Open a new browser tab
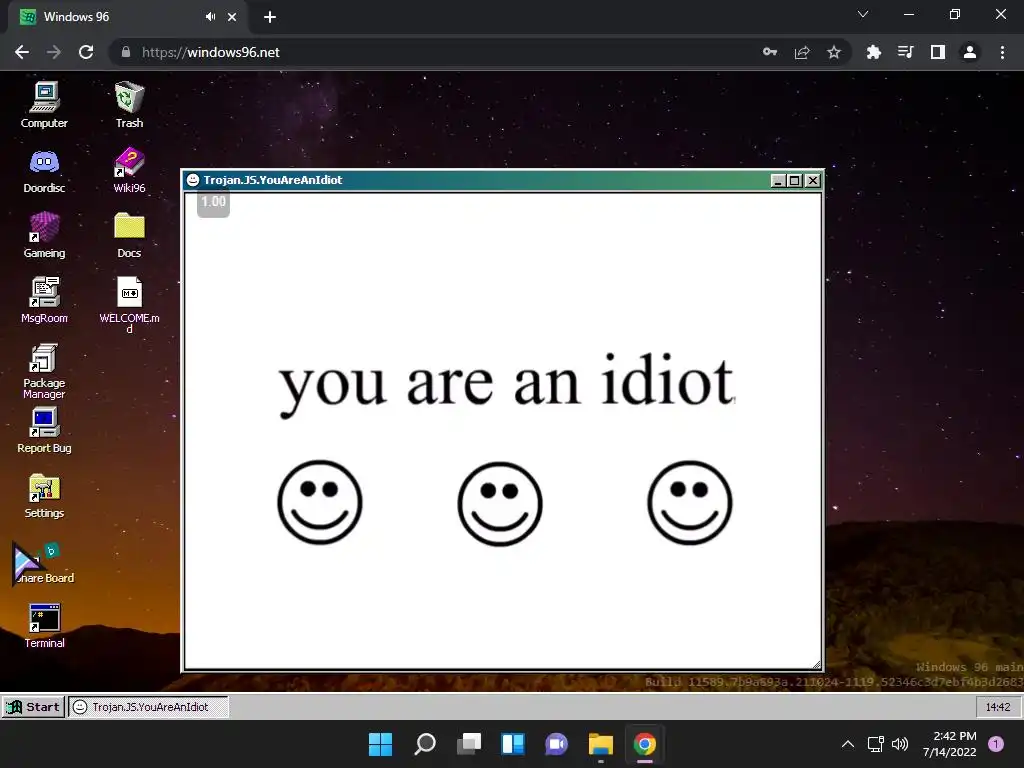Image resolution: width=1024 pixels, height=768 pixels. tap(270, 17)
